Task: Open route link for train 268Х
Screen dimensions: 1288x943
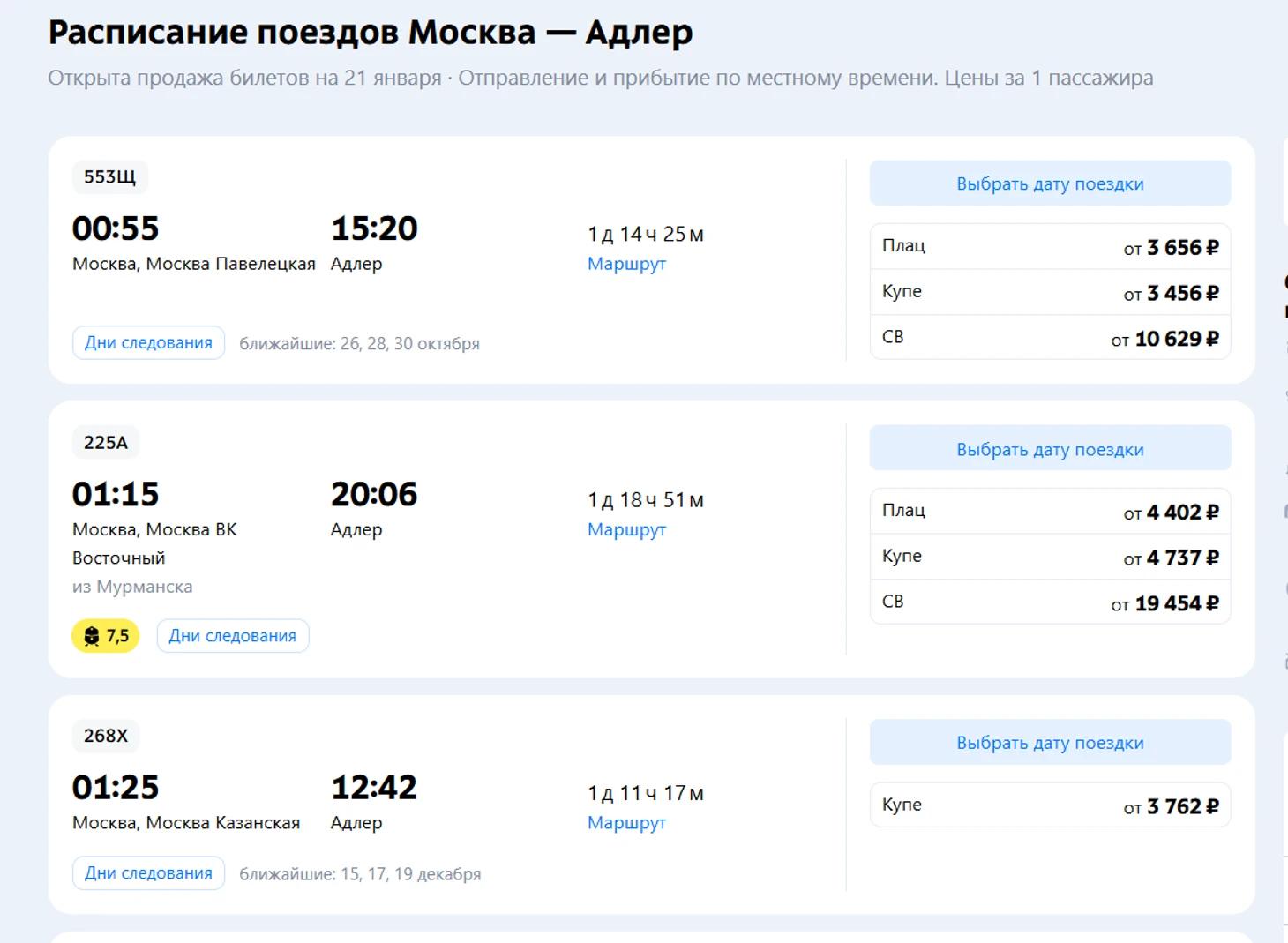Action: tap(626, 823)
